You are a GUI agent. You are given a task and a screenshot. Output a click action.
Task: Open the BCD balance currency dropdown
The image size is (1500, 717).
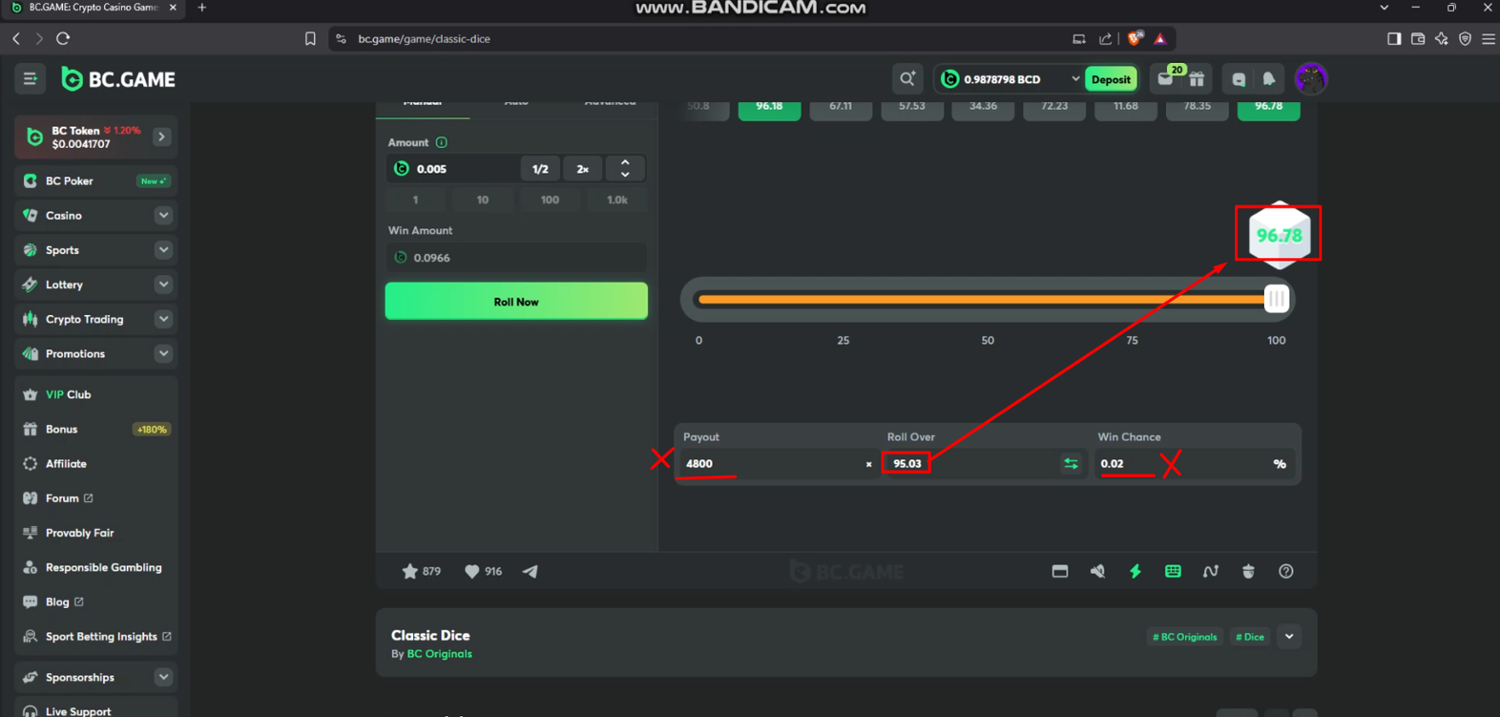(1075, 79)
